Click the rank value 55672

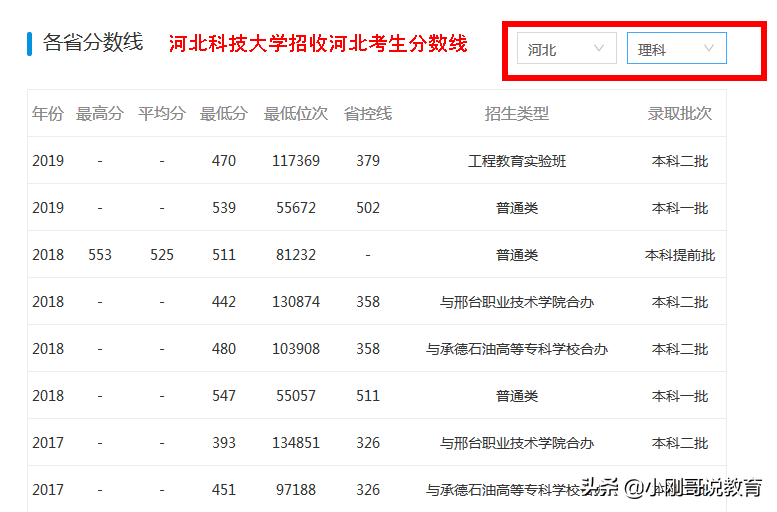coord(295,208)
